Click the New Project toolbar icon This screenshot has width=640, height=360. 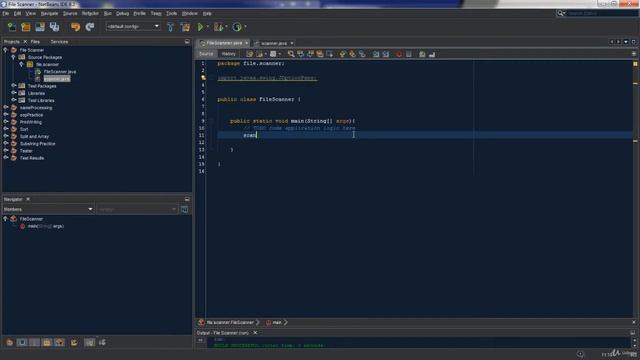click(x=26, y=27)
